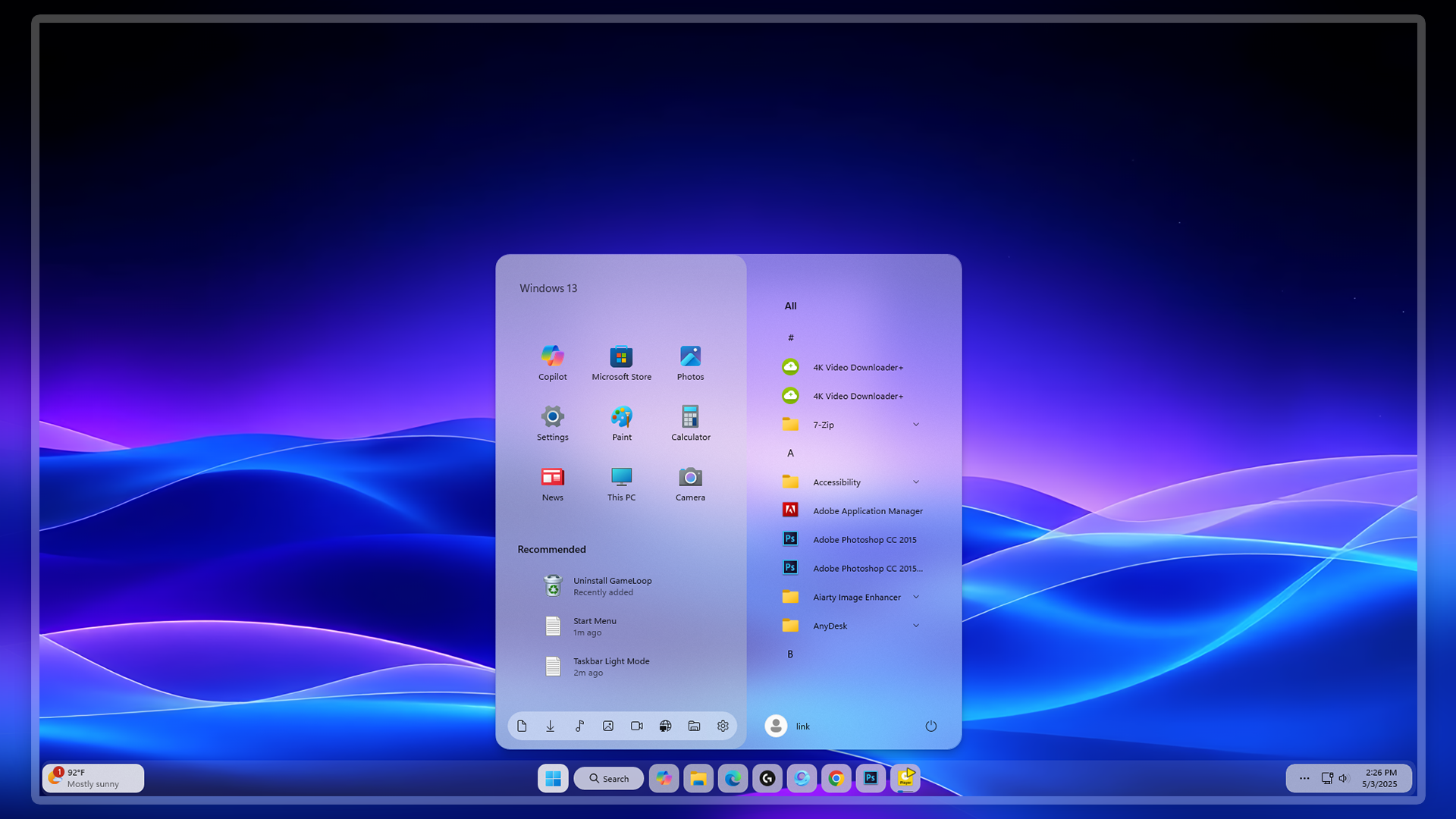Open the Music folder shortcut icon
The width and height of the screenshot is (1456, 819).
coord(579,726)
